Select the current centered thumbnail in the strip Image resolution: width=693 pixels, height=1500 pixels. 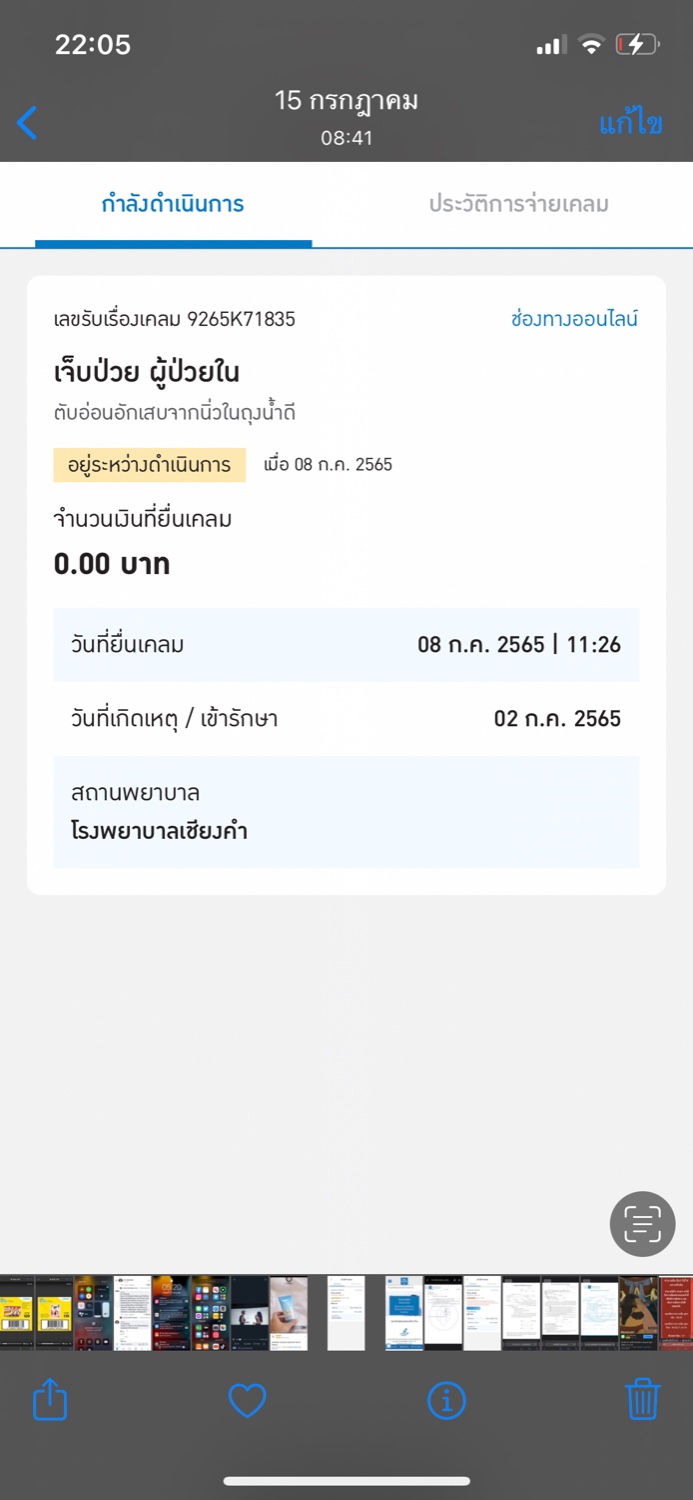(x=346, y=1313)
